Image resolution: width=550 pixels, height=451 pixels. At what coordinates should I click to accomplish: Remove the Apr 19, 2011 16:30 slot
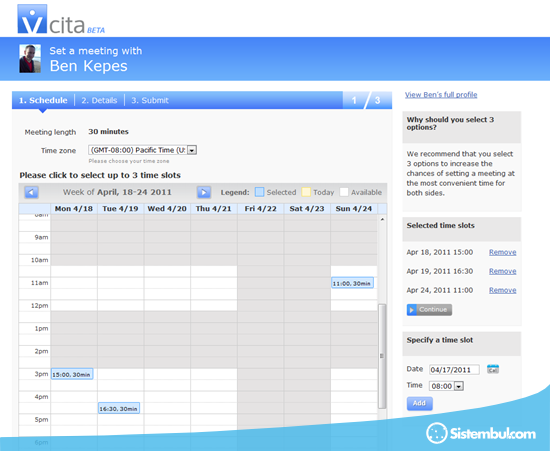click(503, 271)
